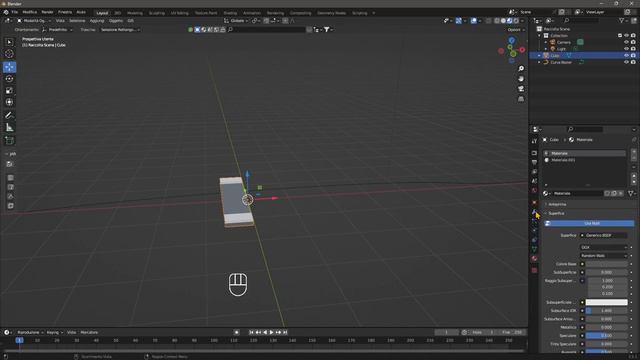Toggle camera view icon in viewport
The image size is (640, 360).
tap(521, 89)
